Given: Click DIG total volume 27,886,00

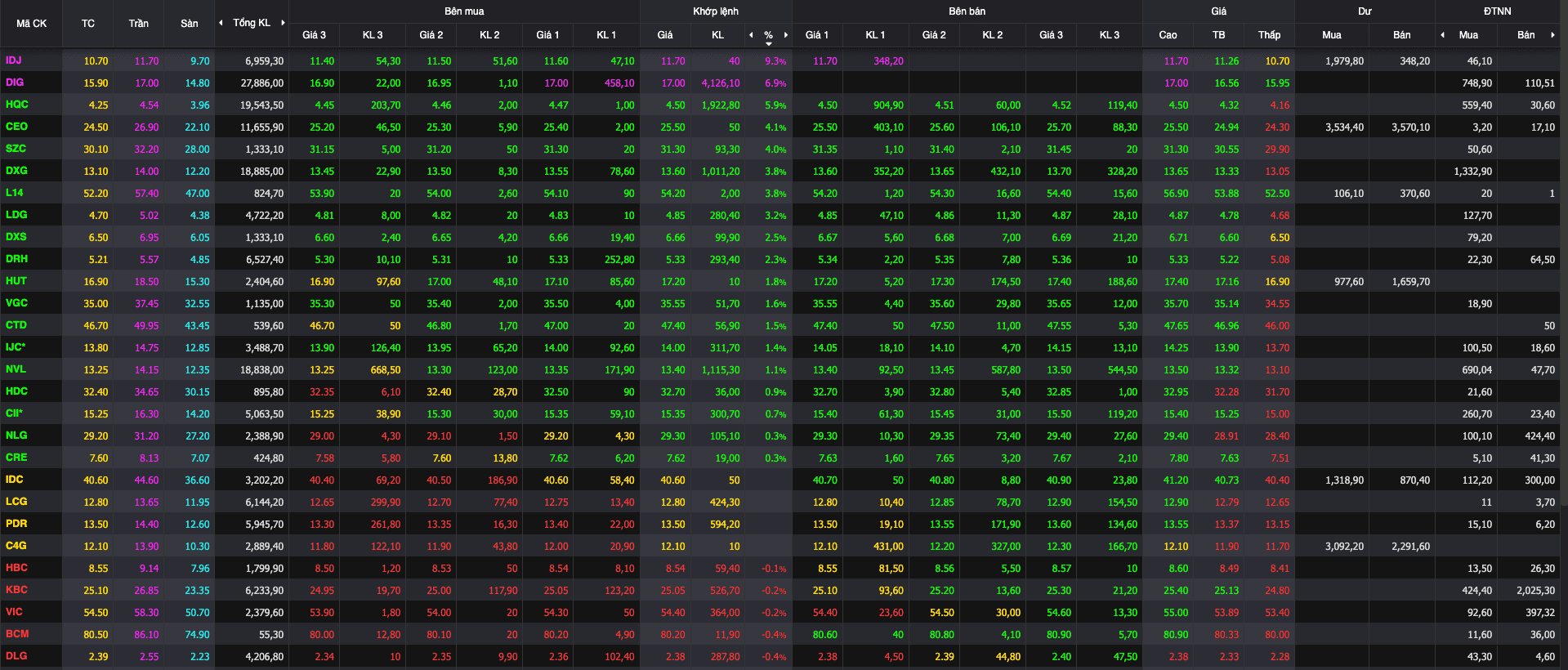Looking at the screenshot, I should pyautogui.click(x=262, y=83).
